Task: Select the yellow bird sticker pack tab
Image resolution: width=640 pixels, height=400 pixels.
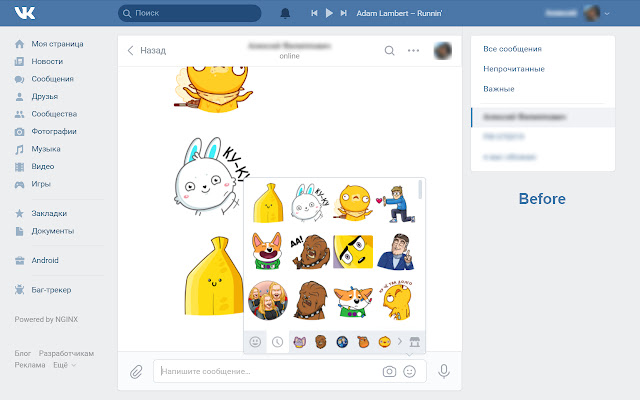Action: coord(384,342)
